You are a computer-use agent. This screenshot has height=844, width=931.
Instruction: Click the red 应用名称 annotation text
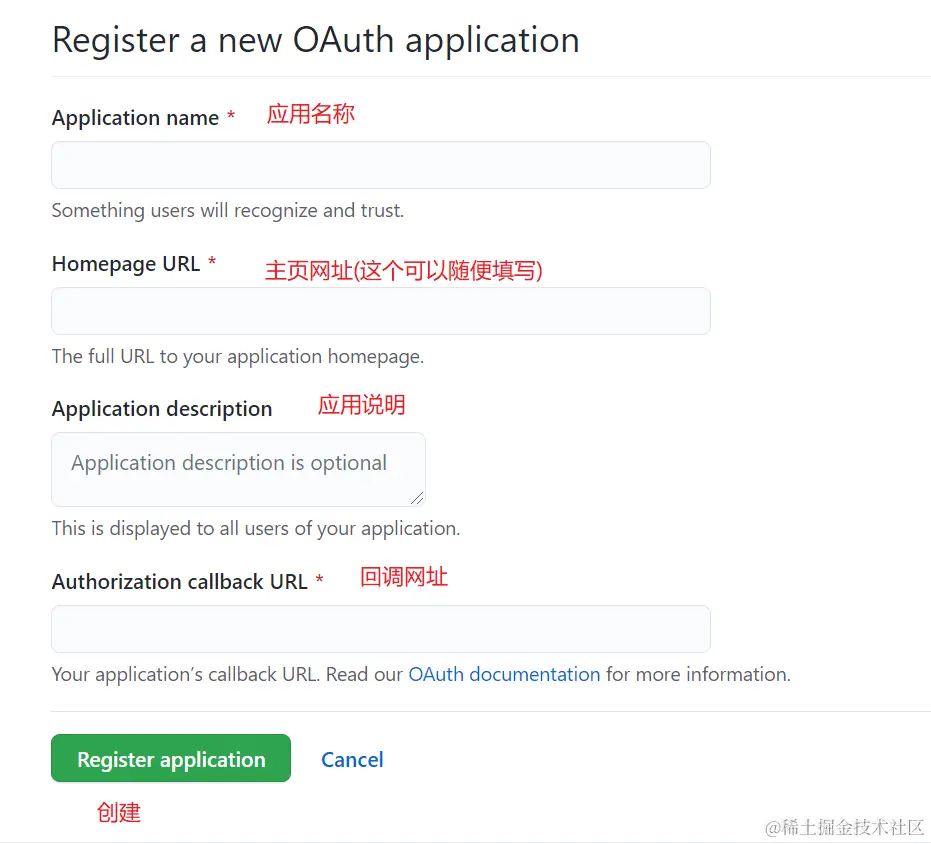click(311, 113)
